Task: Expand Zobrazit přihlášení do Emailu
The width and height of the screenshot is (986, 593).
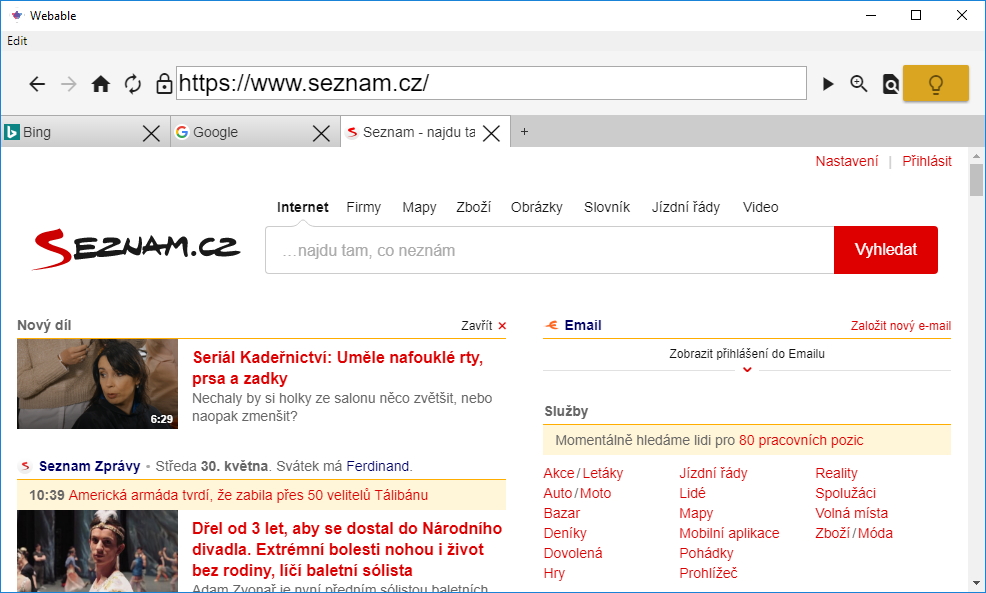Action: pyautogui.click(x=746, y=354)
